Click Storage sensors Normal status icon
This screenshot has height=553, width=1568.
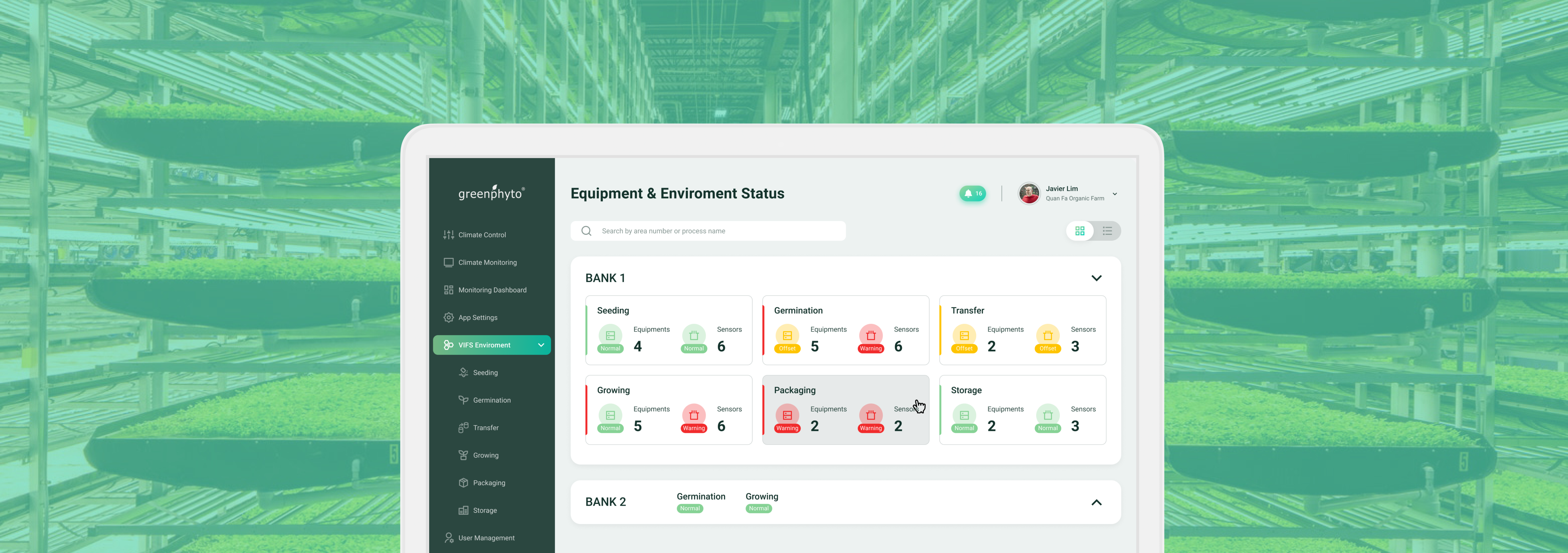click(1048, 418)
